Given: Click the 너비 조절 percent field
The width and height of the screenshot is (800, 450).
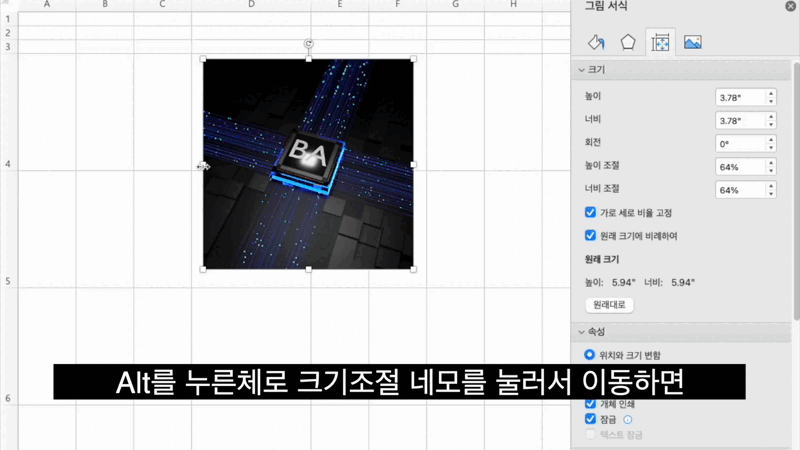Looking at the screenshot, I should point(740,190).
